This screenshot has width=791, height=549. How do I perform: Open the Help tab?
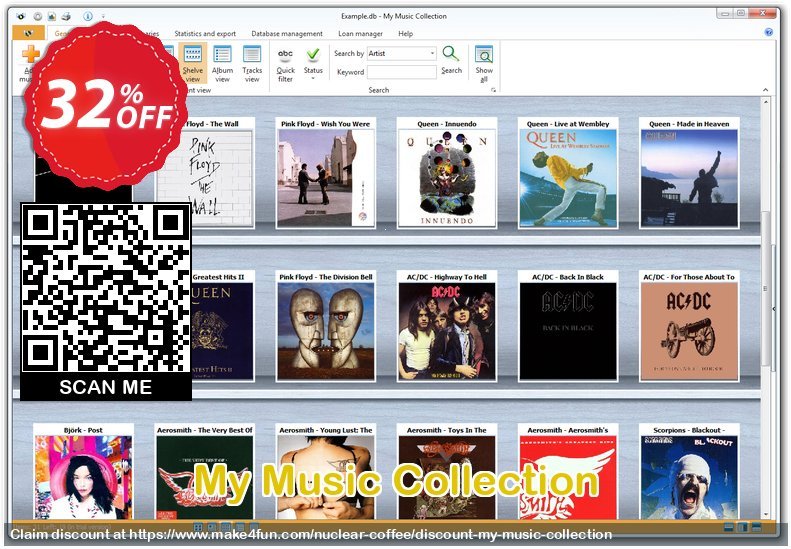(405, 34)
